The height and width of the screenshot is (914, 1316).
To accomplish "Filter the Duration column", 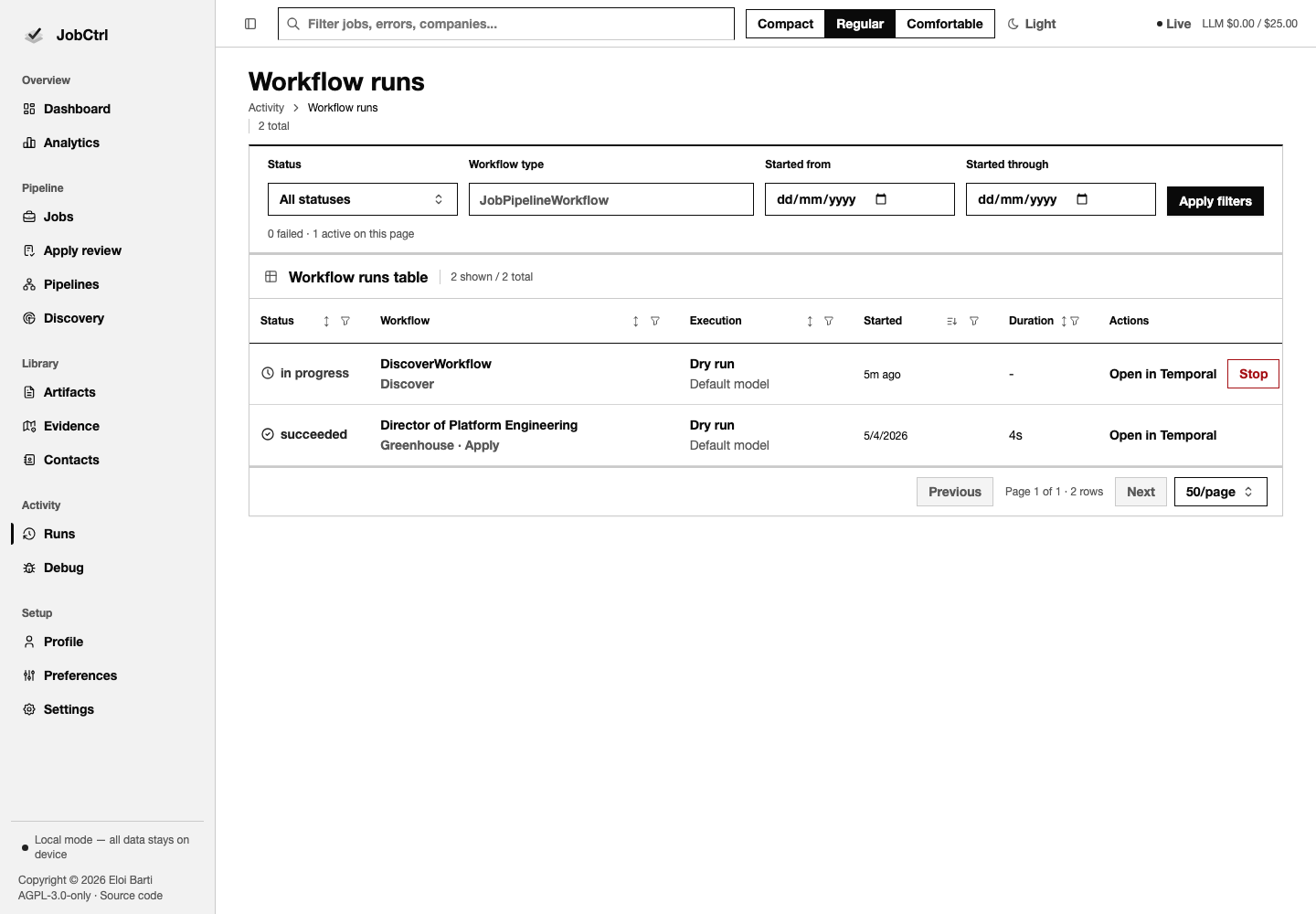I will click(1075, 321).
